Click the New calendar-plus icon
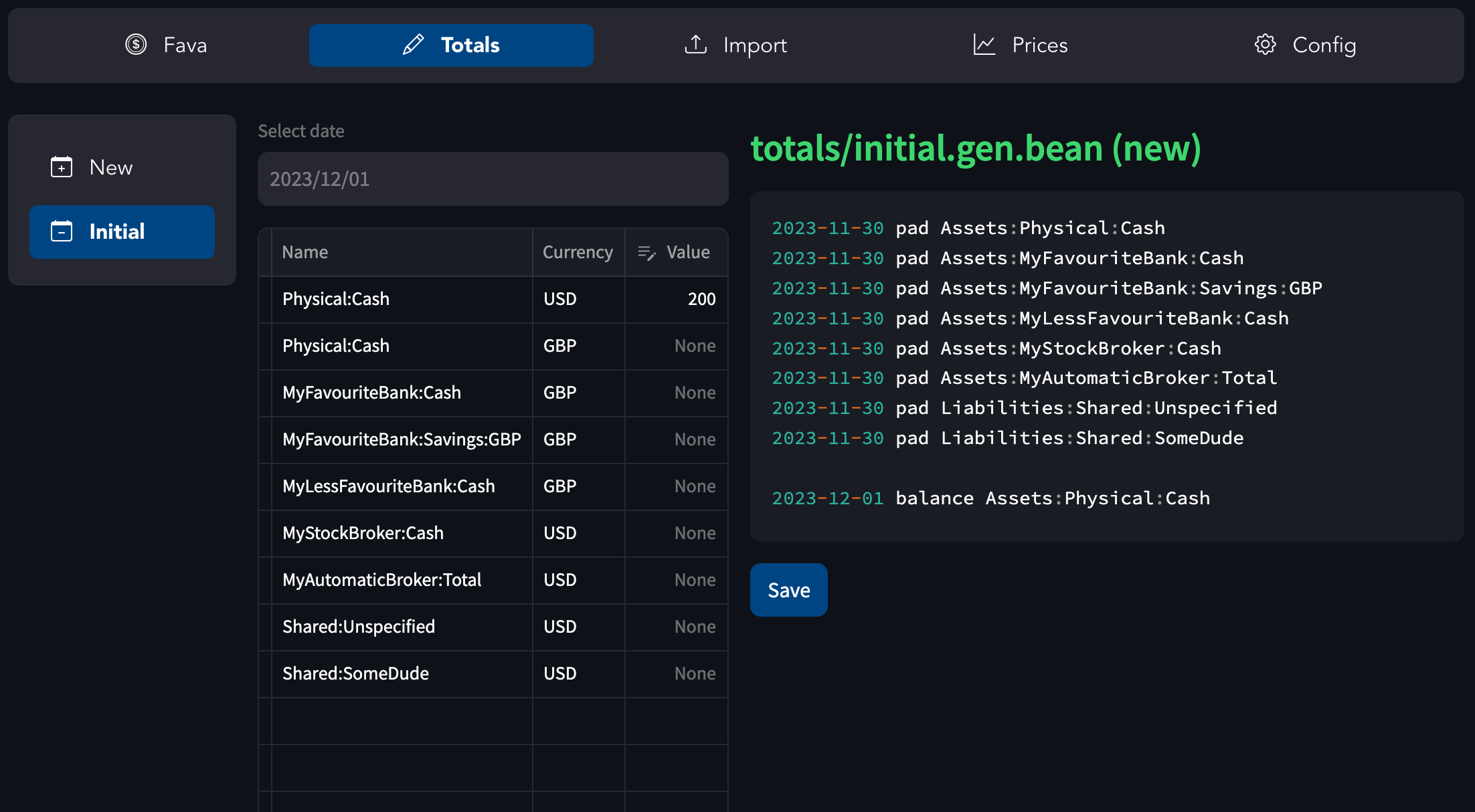This screenshot has height=812, width=1475. click(x=62, y=167)
